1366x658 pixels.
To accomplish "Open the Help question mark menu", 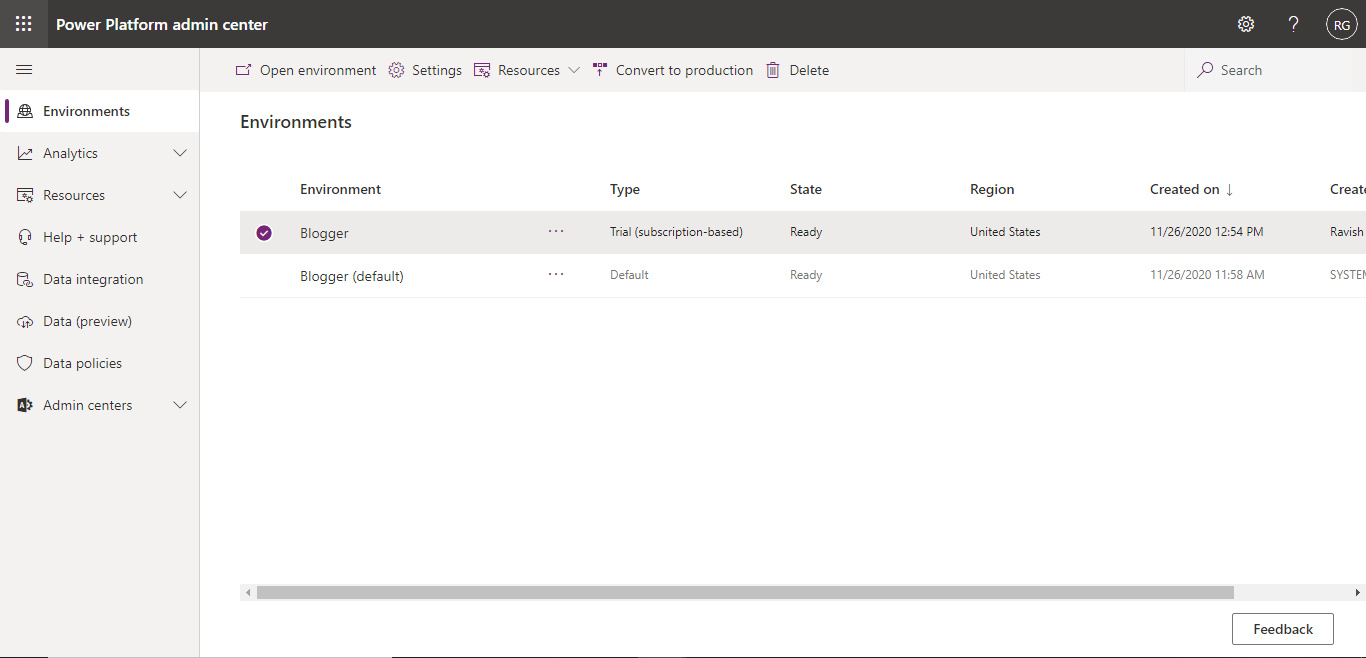I will pyautogui.click(x=1293, y=23).
